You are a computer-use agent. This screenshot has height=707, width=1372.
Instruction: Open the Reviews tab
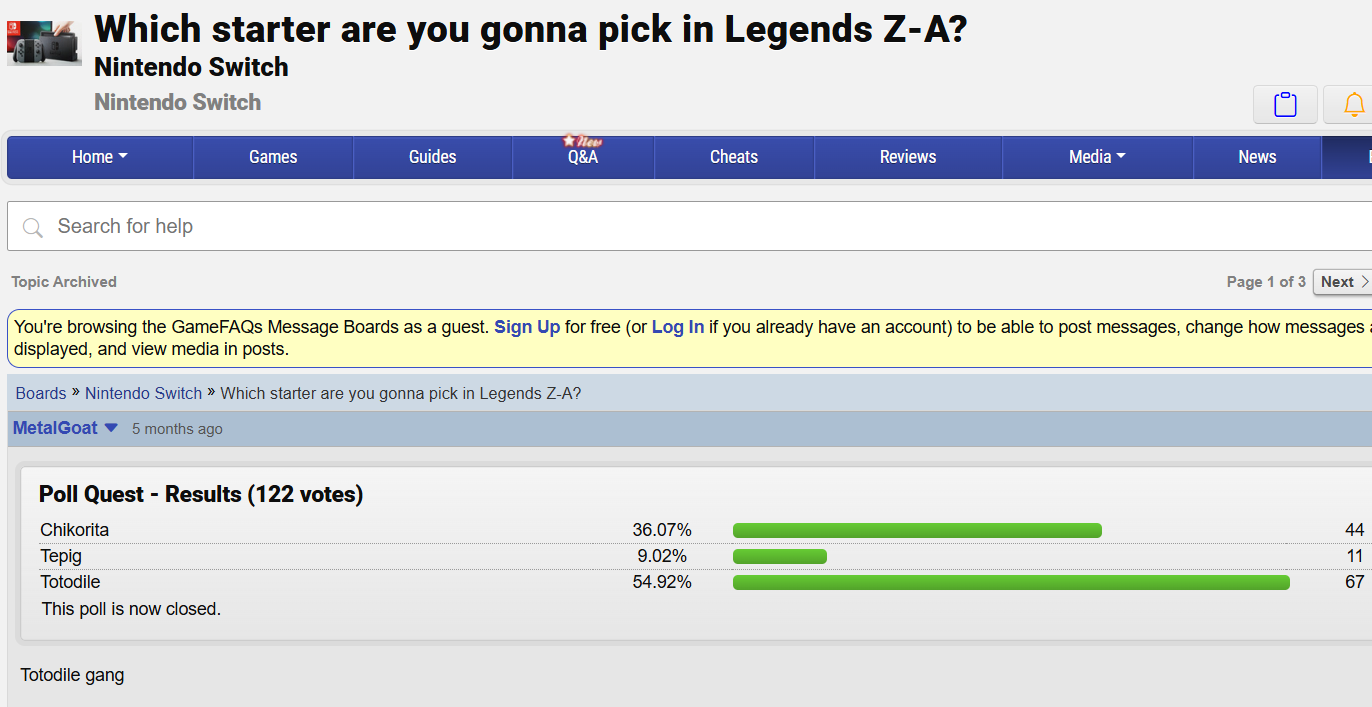pos(908,157)
